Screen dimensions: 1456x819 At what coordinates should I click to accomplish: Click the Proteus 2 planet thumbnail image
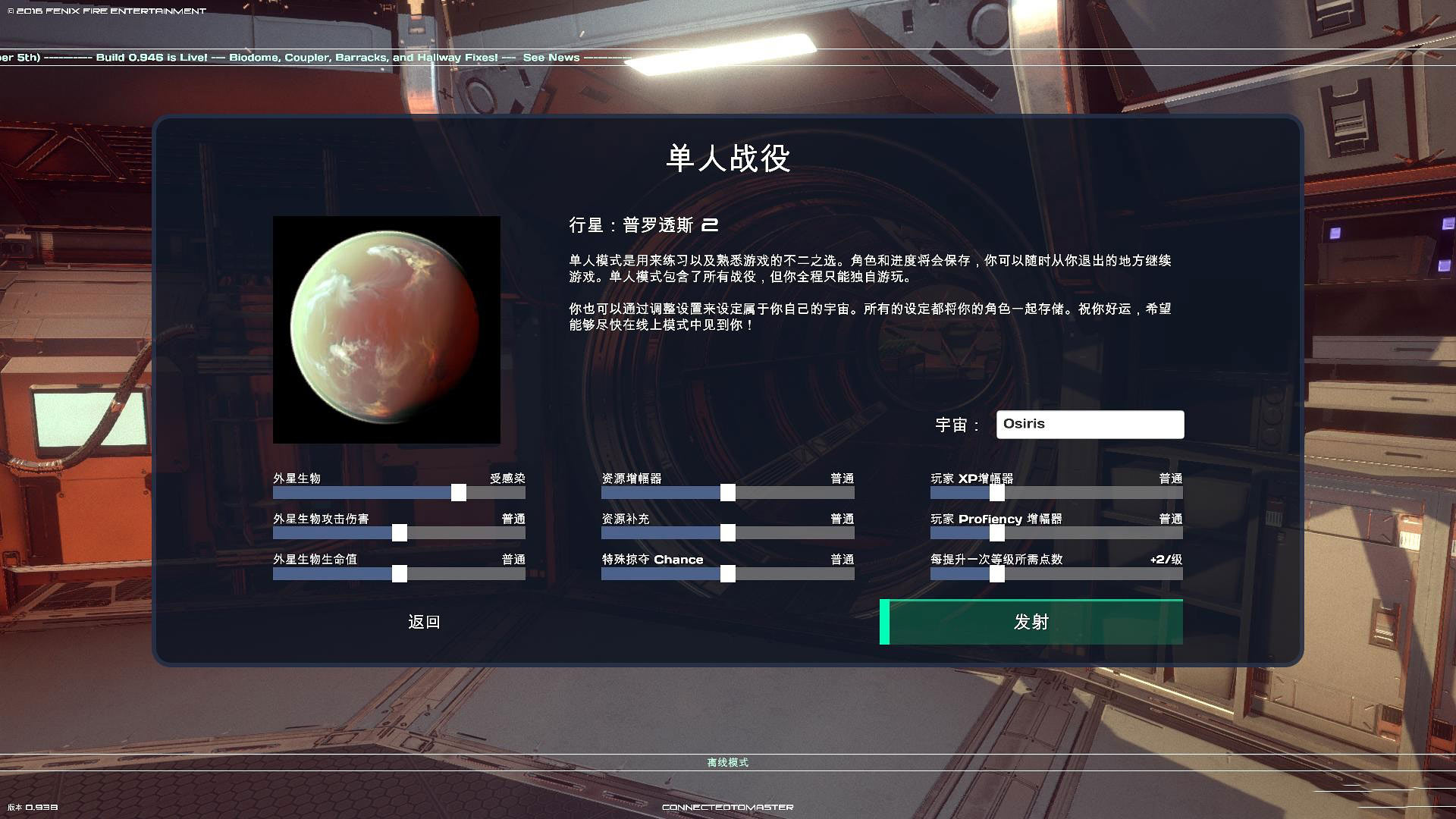(x=387, y=330)
